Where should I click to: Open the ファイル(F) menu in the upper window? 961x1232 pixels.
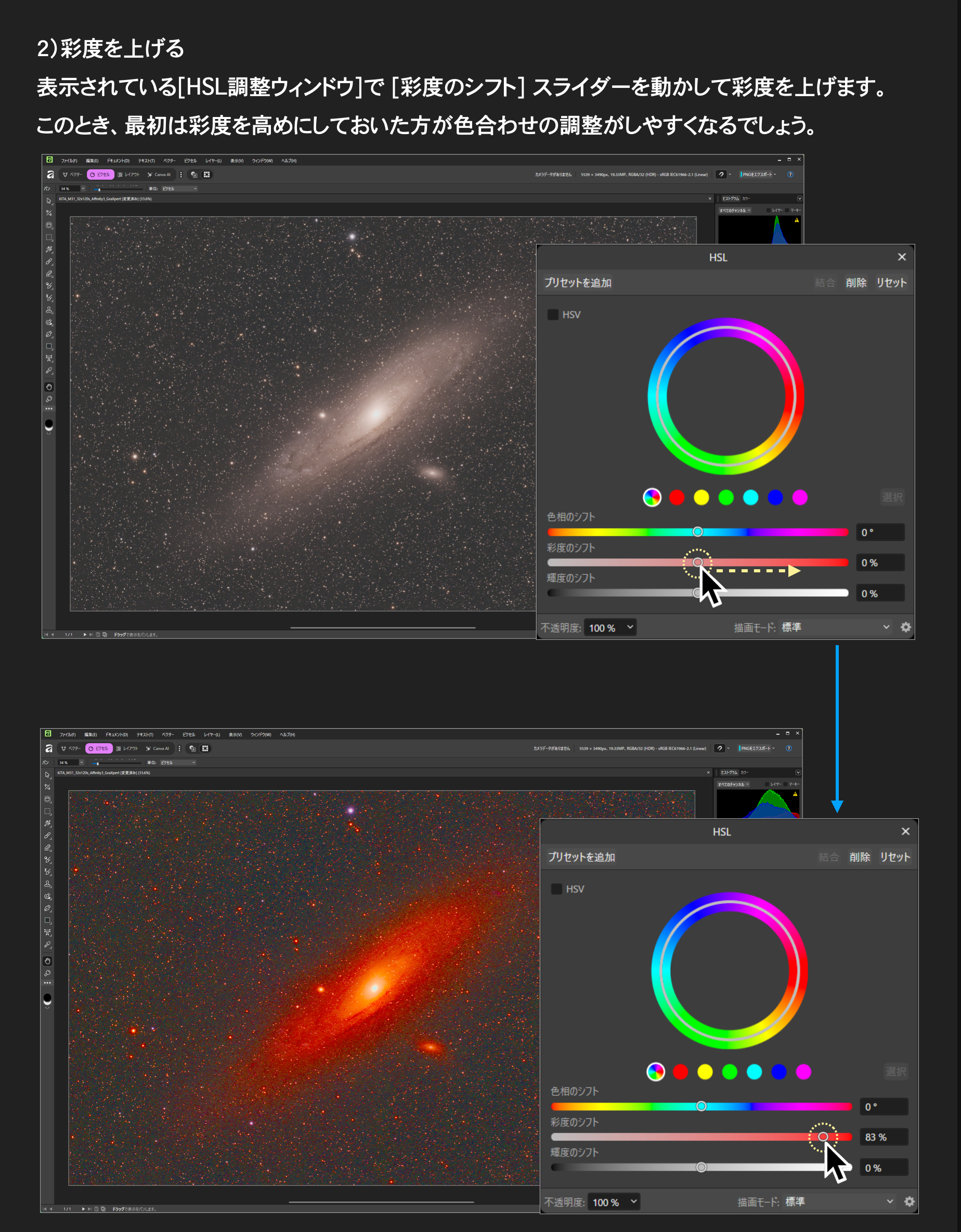tap(69, 161)
